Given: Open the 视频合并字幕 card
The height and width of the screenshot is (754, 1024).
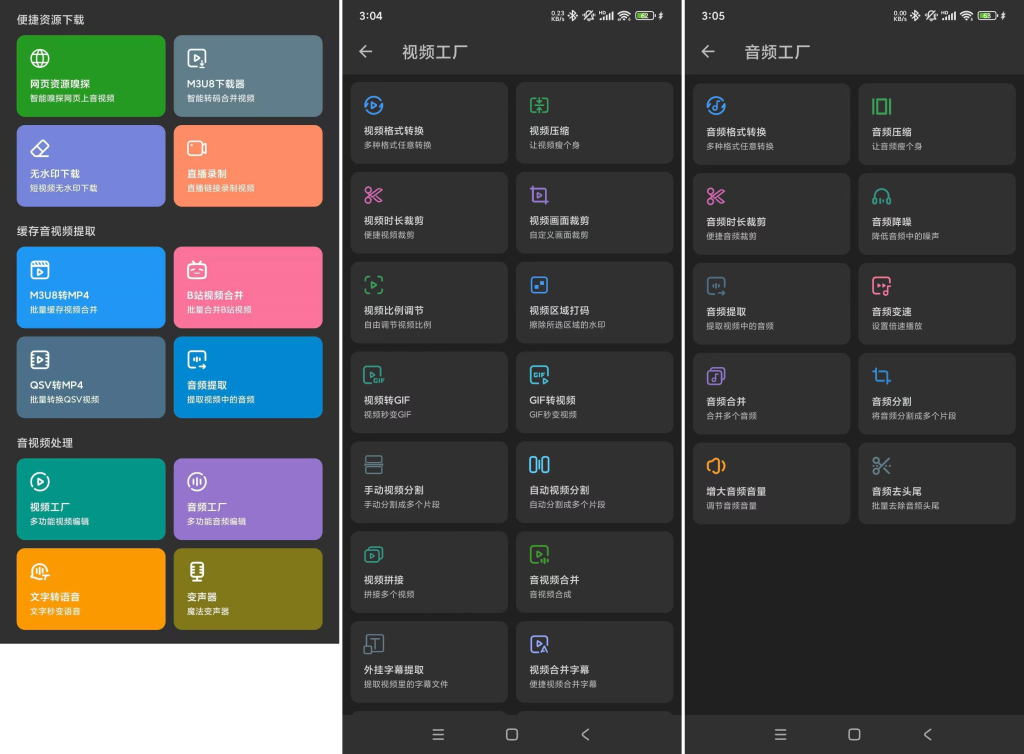Looking at the screenshot, I should 594,662.
